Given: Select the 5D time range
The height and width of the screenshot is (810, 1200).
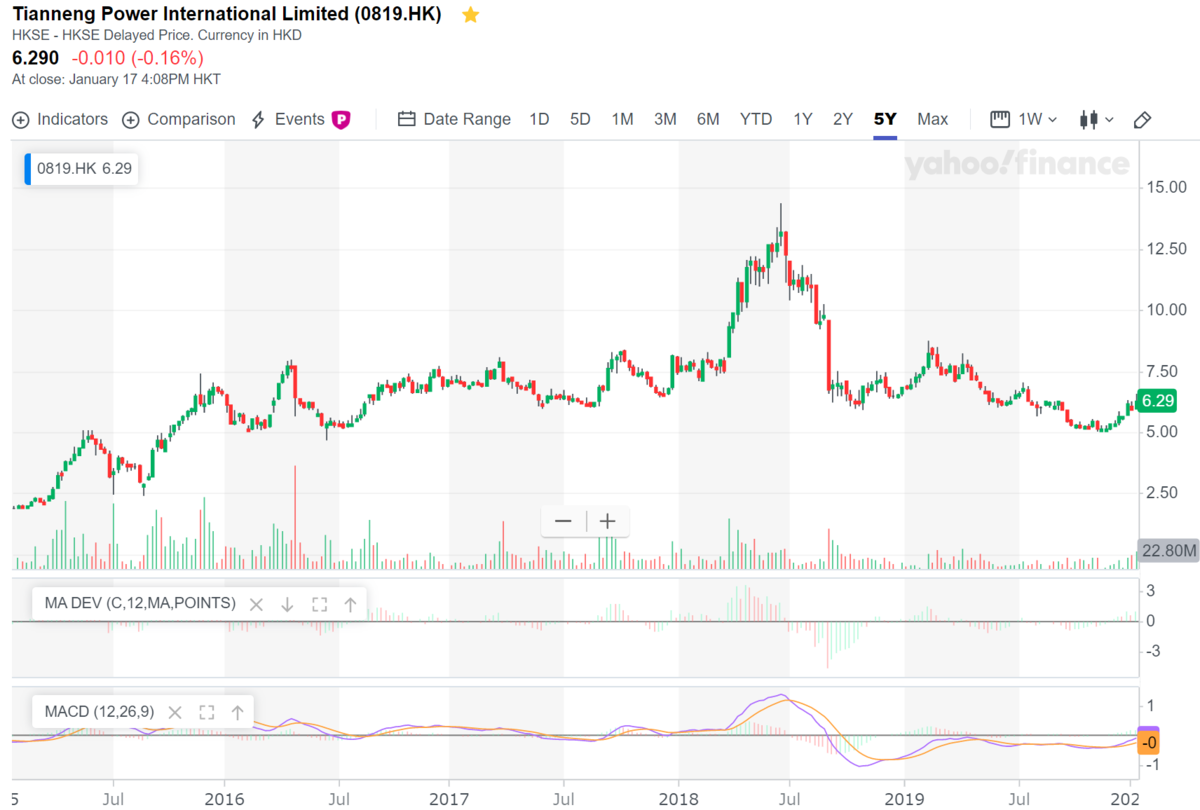Looking at the screenshot, I should pyautogui.click(x=580, y=119).
